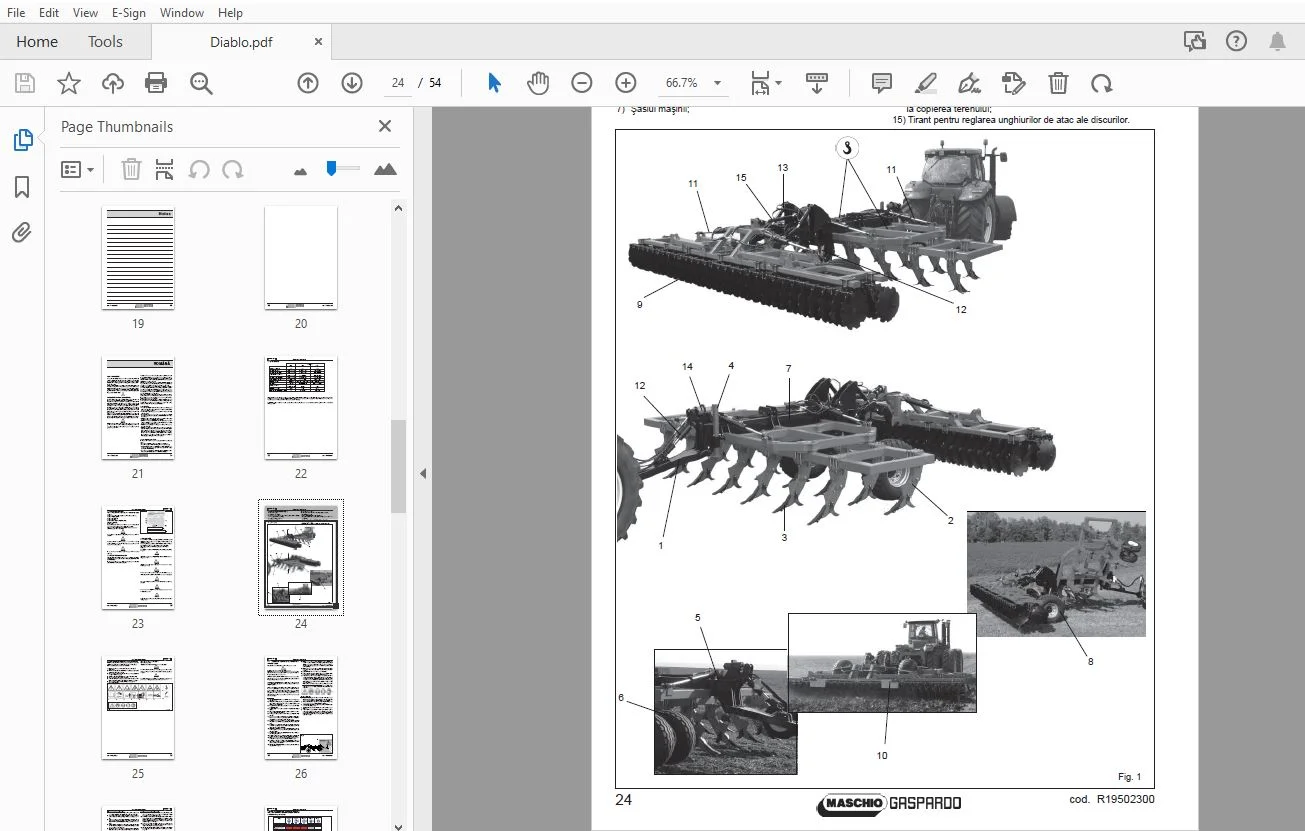The image size is (1305, 831).
Task: Zoom out with the minus icon
Action: (582, 83)
